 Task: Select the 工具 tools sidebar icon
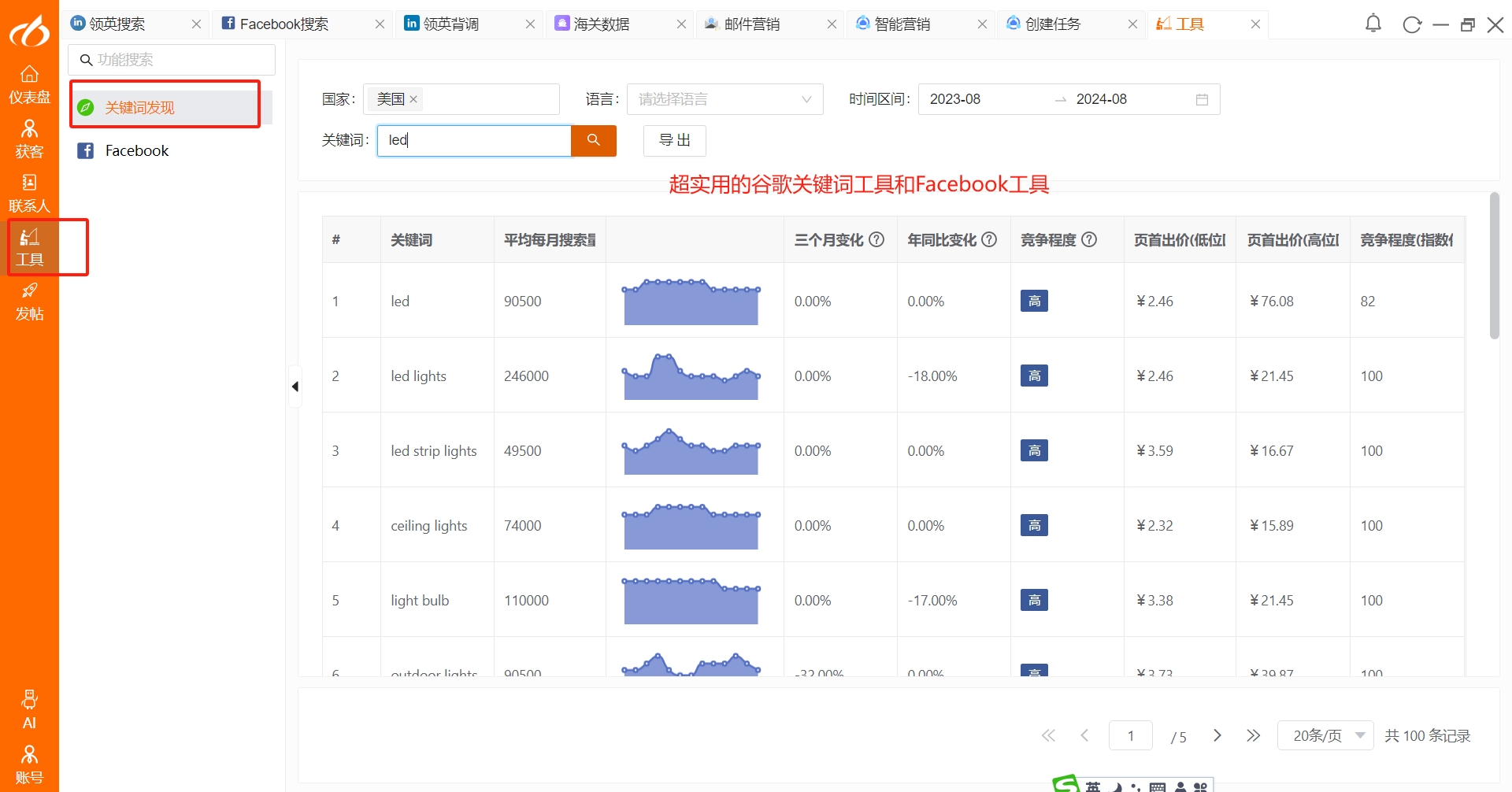point(29,248)
